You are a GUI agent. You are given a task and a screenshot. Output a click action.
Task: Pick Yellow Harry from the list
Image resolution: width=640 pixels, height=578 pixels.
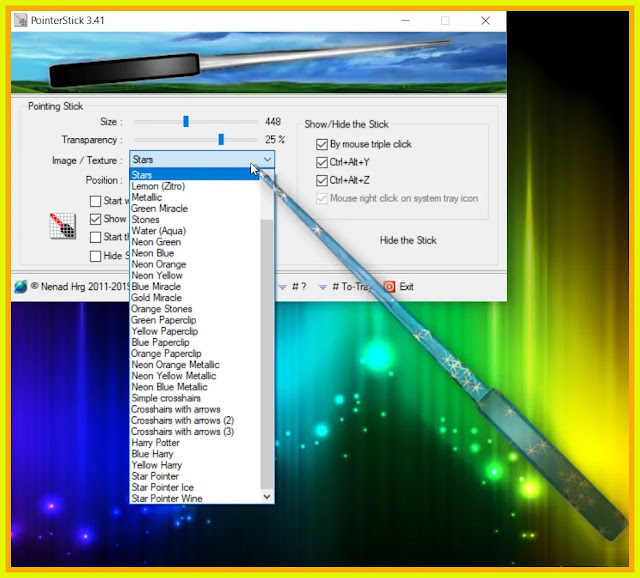195,465
